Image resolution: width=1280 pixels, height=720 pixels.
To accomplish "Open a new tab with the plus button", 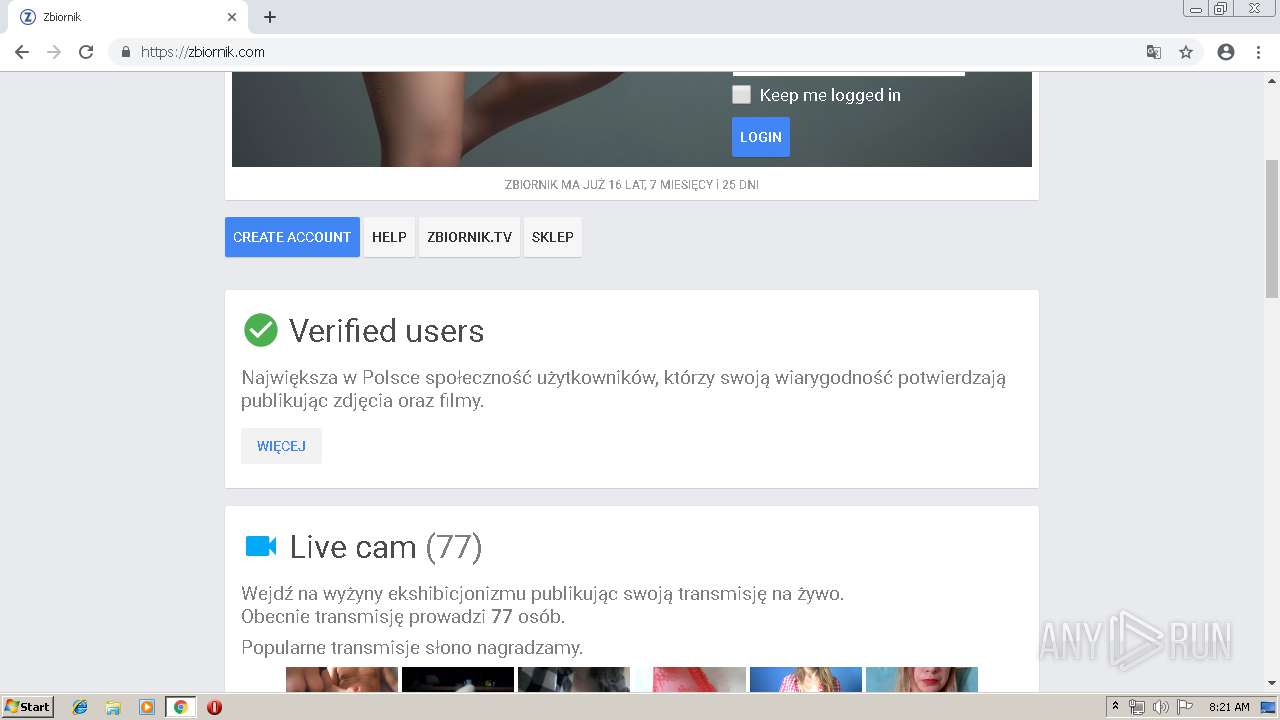I will pos(270,17).
